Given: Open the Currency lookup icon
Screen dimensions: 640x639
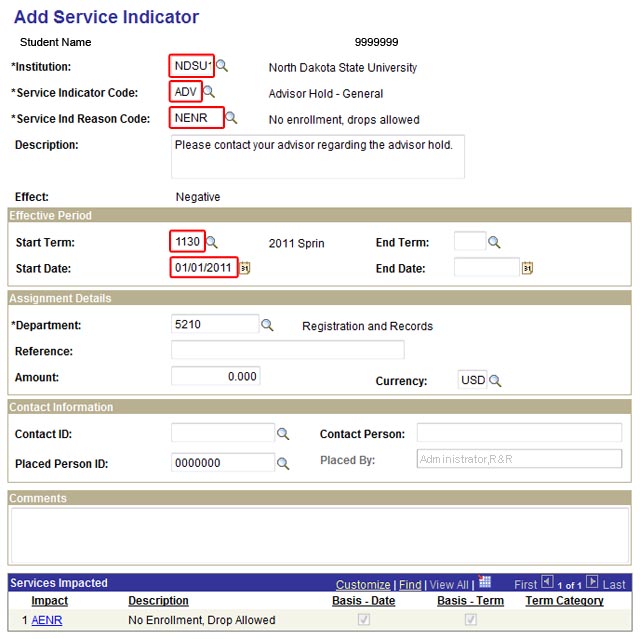Looking at the screenshot, I should click(495, 381).
